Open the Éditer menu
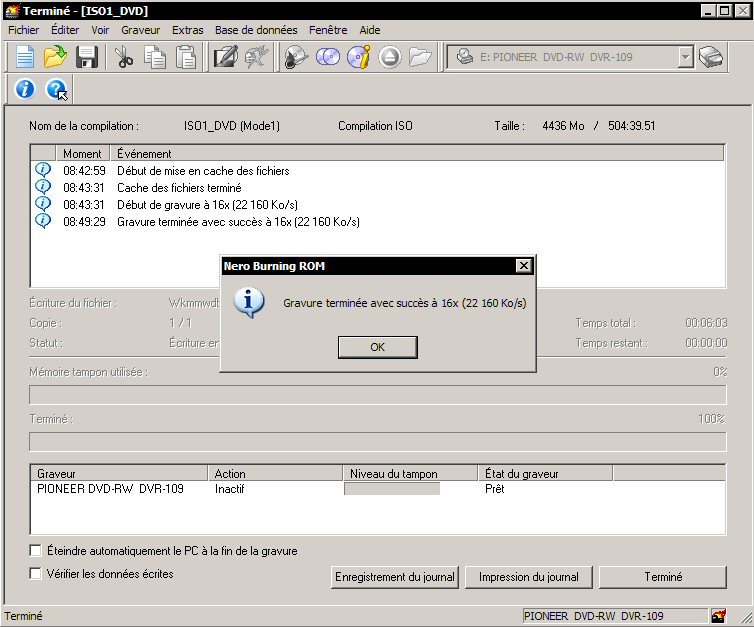 (65, 30)
